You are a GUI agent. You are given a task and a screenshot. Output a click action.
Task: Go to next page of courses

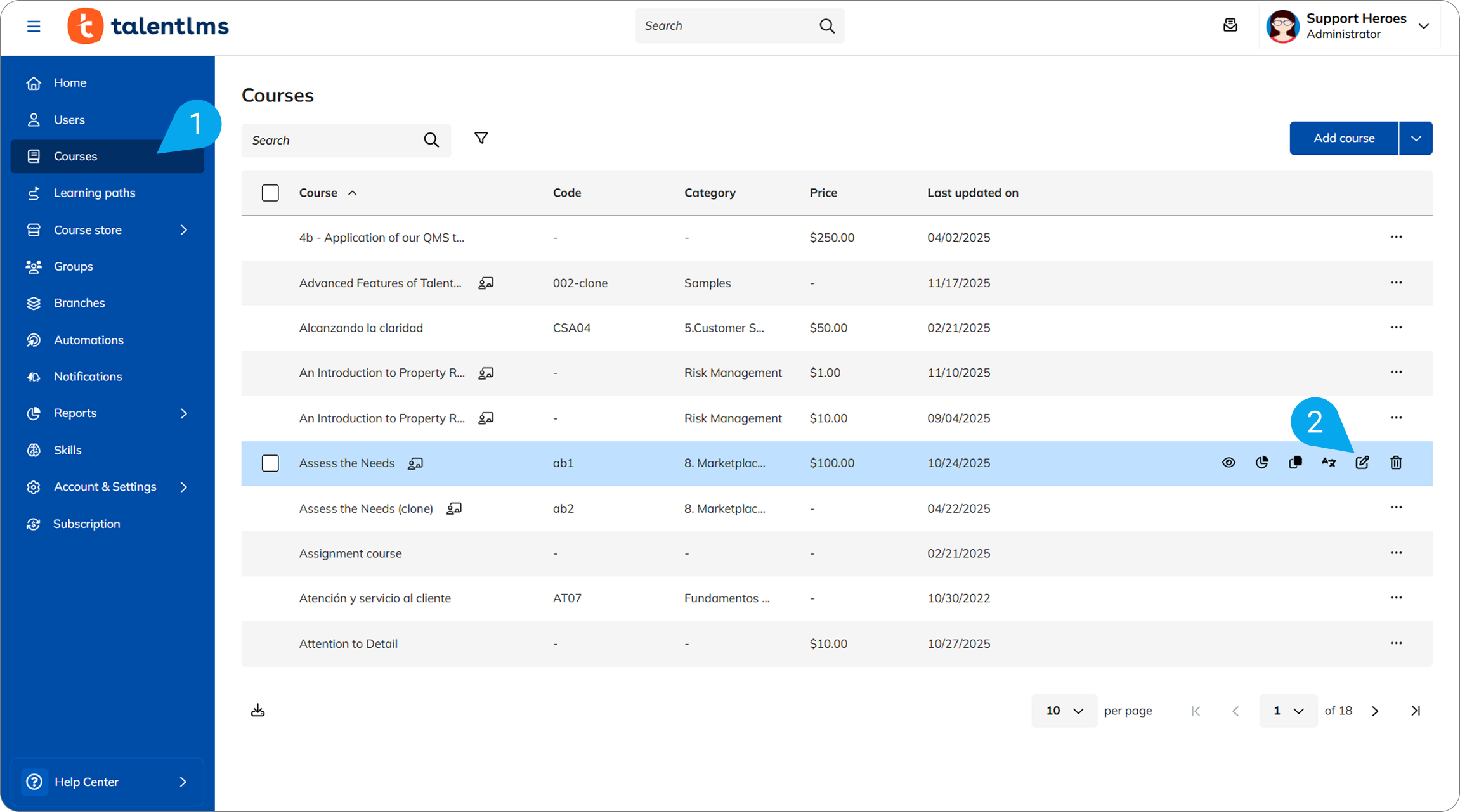[1374, 711]
